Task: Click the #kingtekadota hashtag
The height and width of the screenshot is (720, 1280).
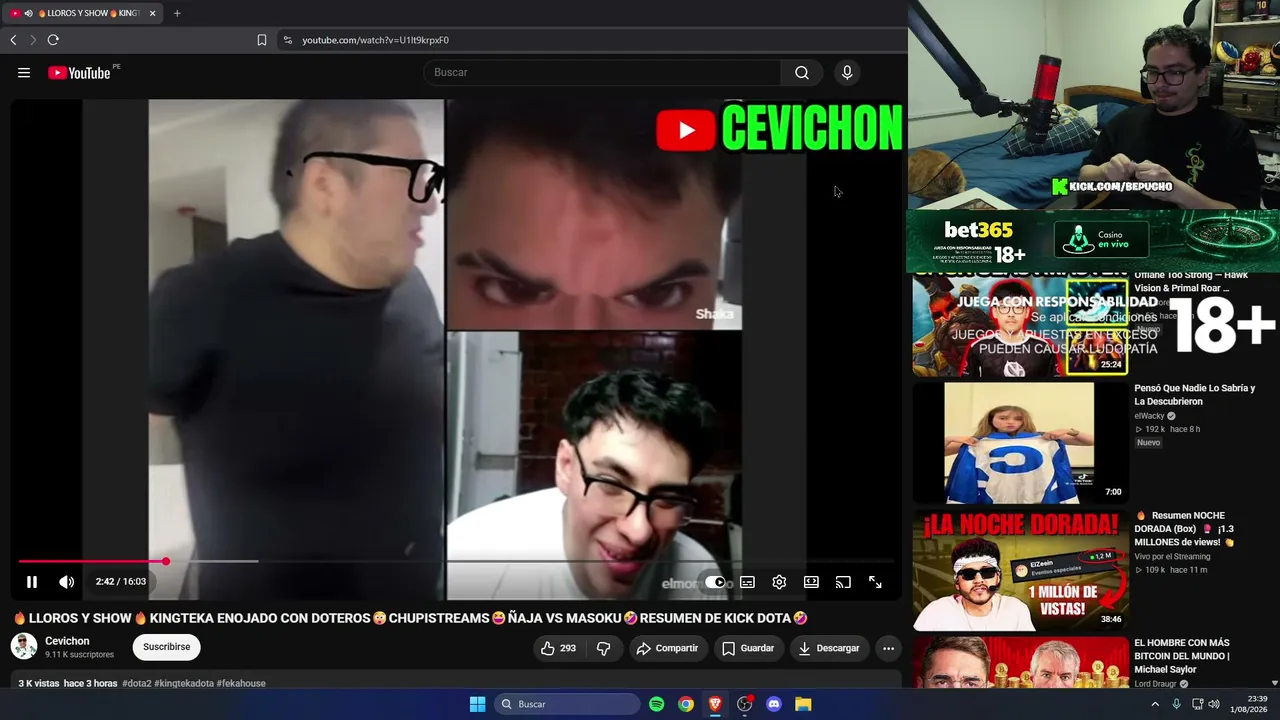Action: click(x=184, y=684)
